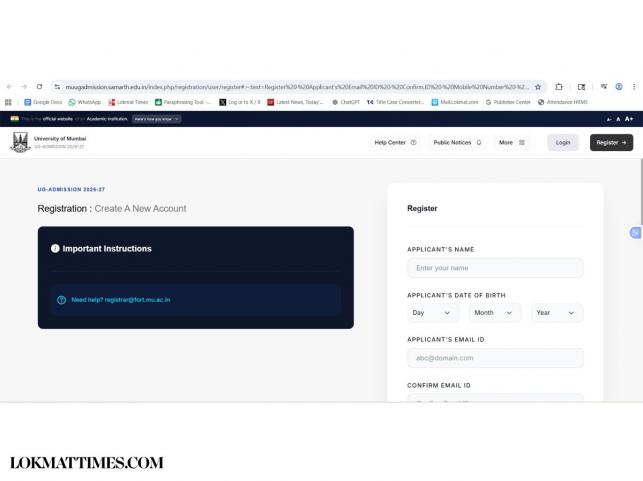This screenshot has height=481, width=643.
Task: Open the Chrome three-dot menu
Action: [x=633, y=87]
